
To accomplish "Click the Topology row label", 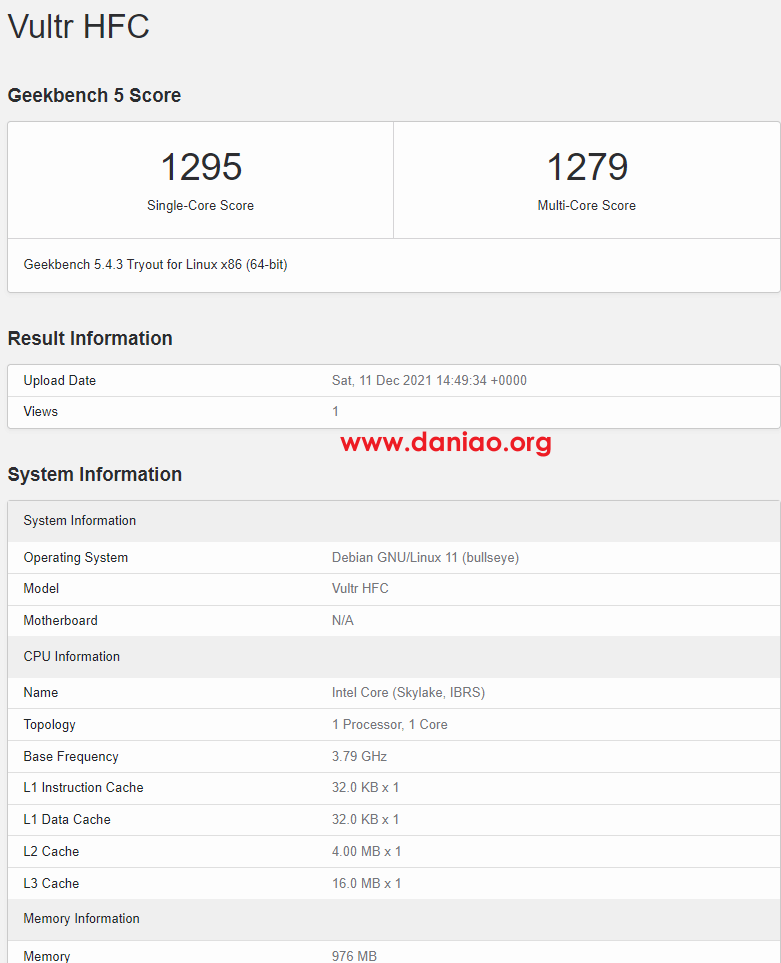I will [49, 725].
